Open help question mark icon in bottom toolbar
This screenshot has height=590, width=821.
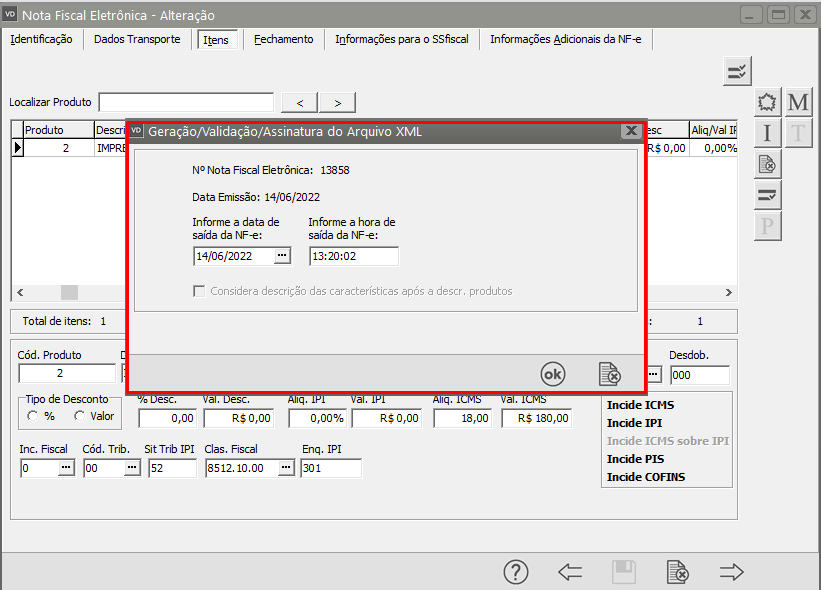coord(515,572)
